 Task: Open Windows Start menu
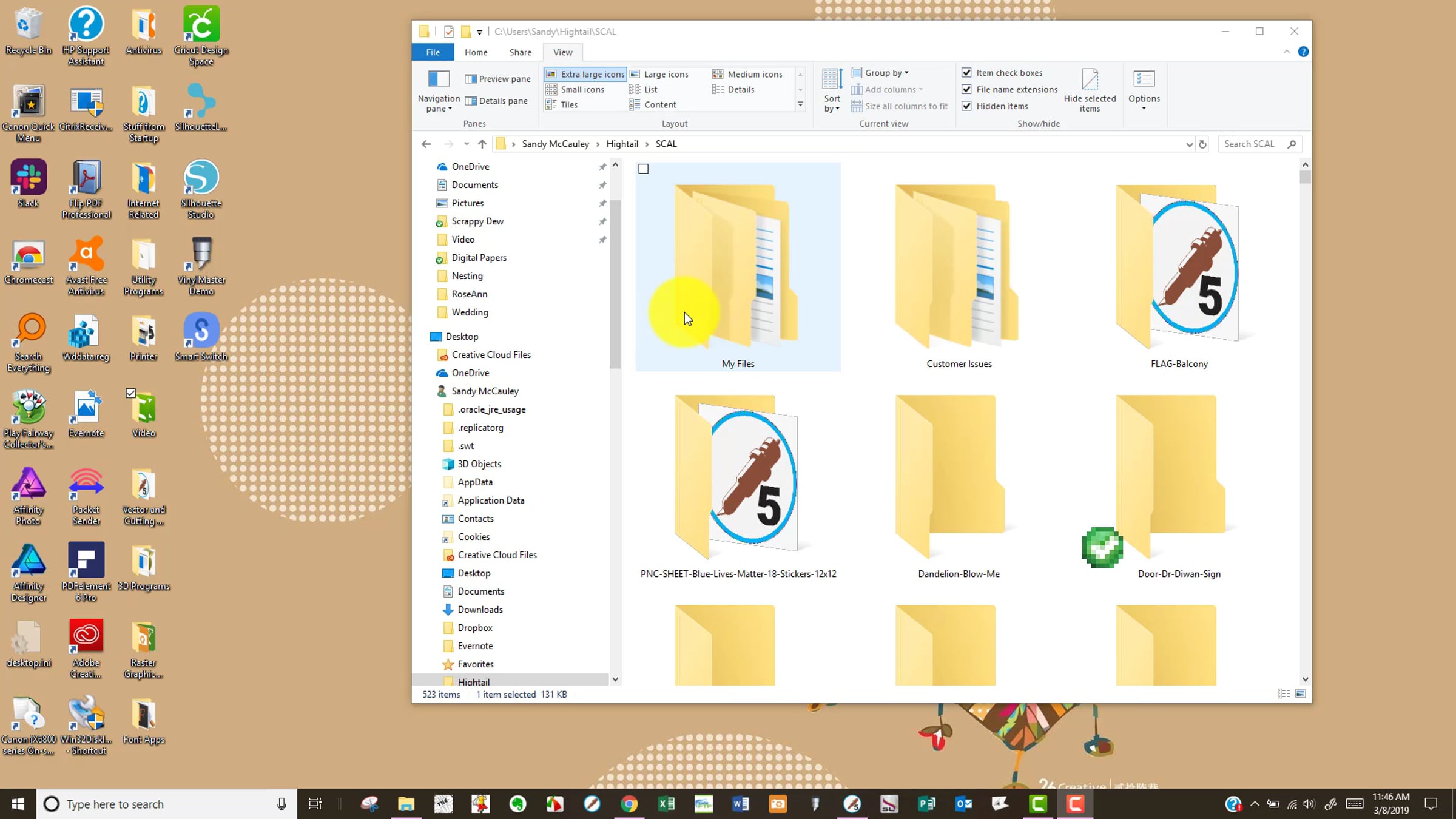coord(18,804)
